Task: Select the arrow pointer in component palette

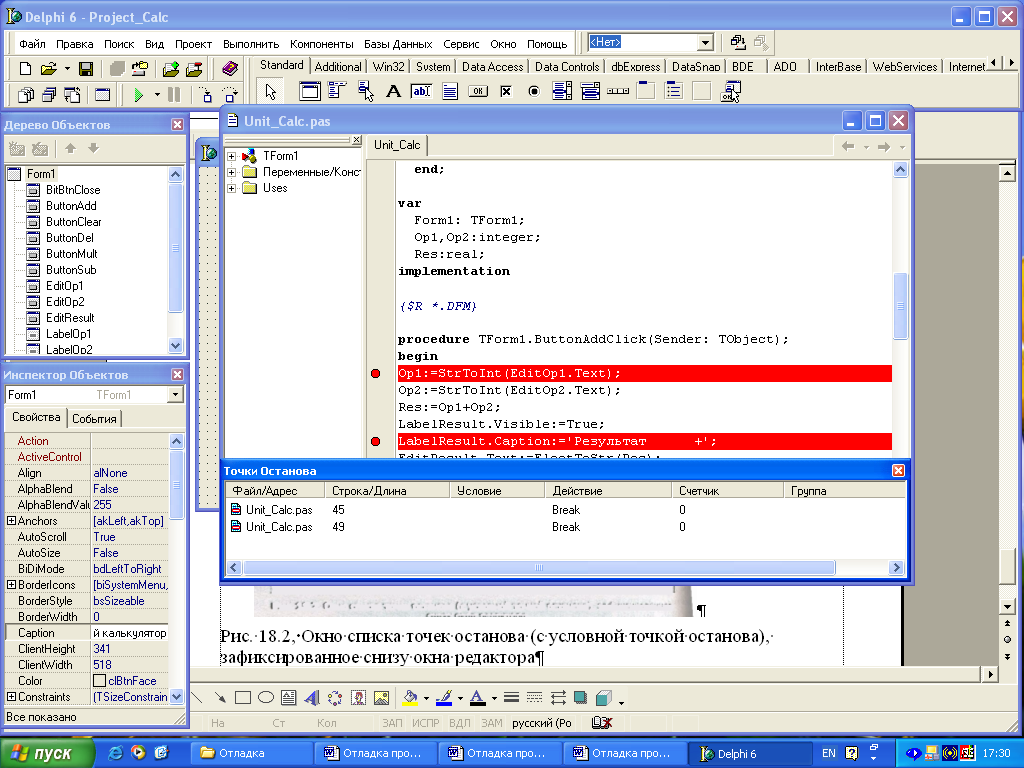Action: point(271,91)
